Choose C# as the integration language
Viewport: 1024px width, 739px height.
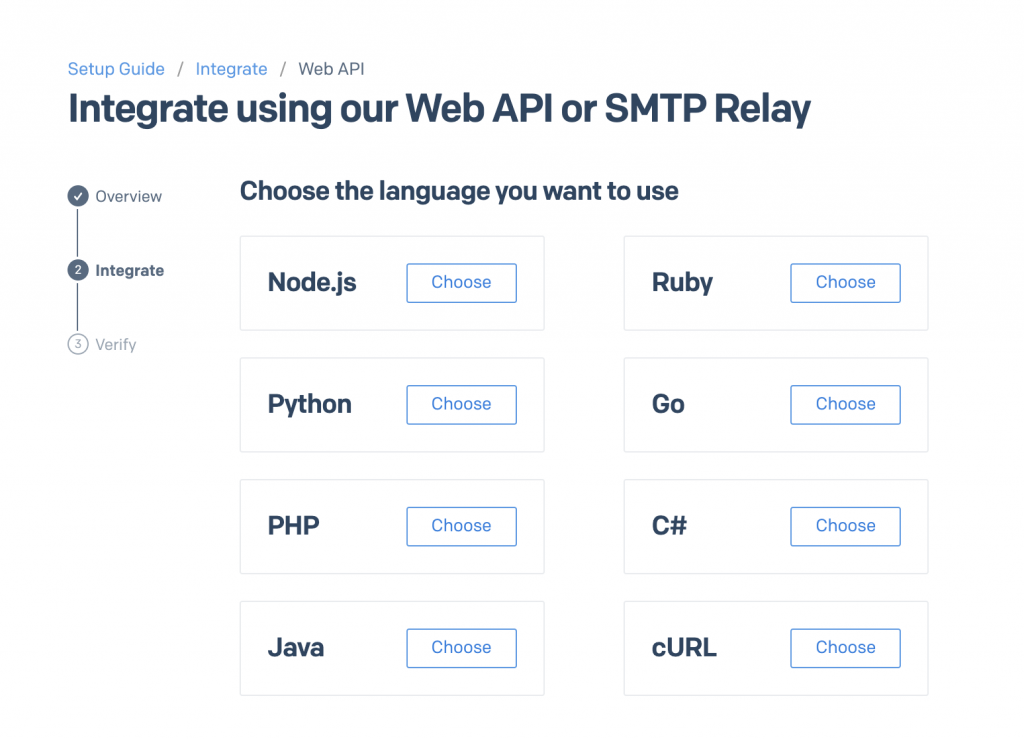pyautogui.click(x=845, y=526)
